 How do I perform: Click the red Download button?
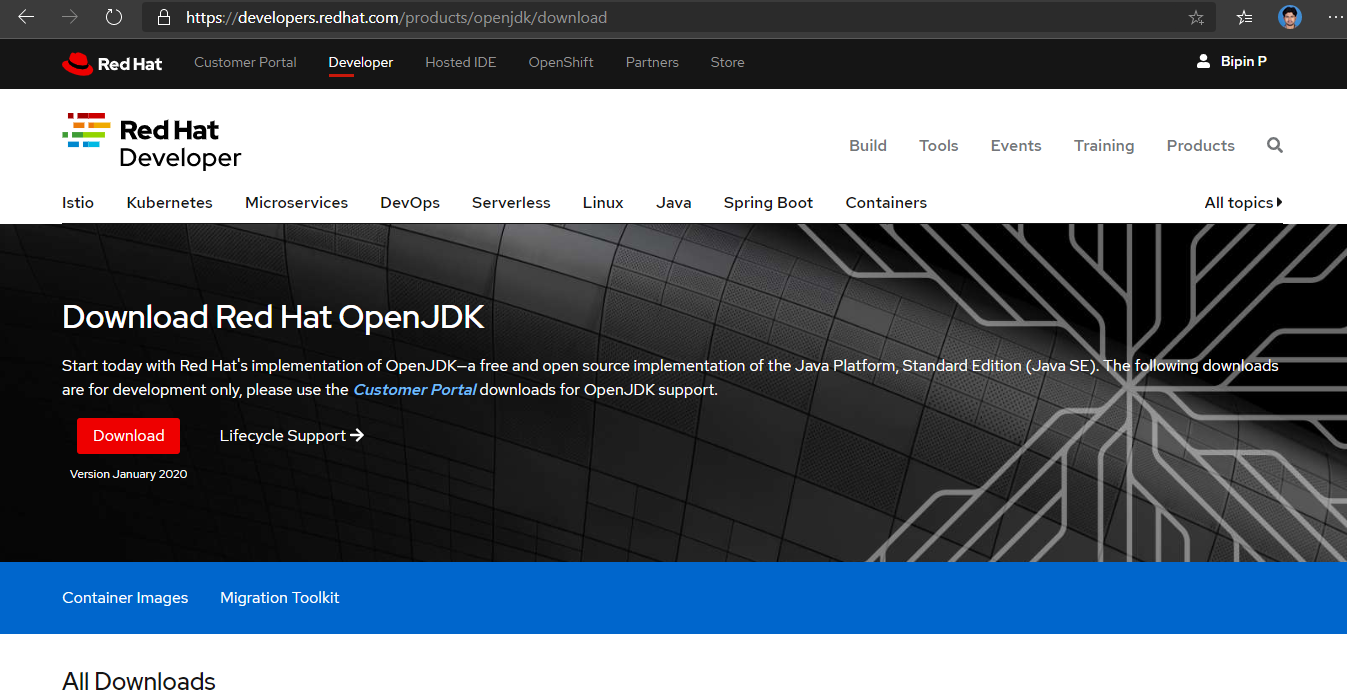click(128, 436)
